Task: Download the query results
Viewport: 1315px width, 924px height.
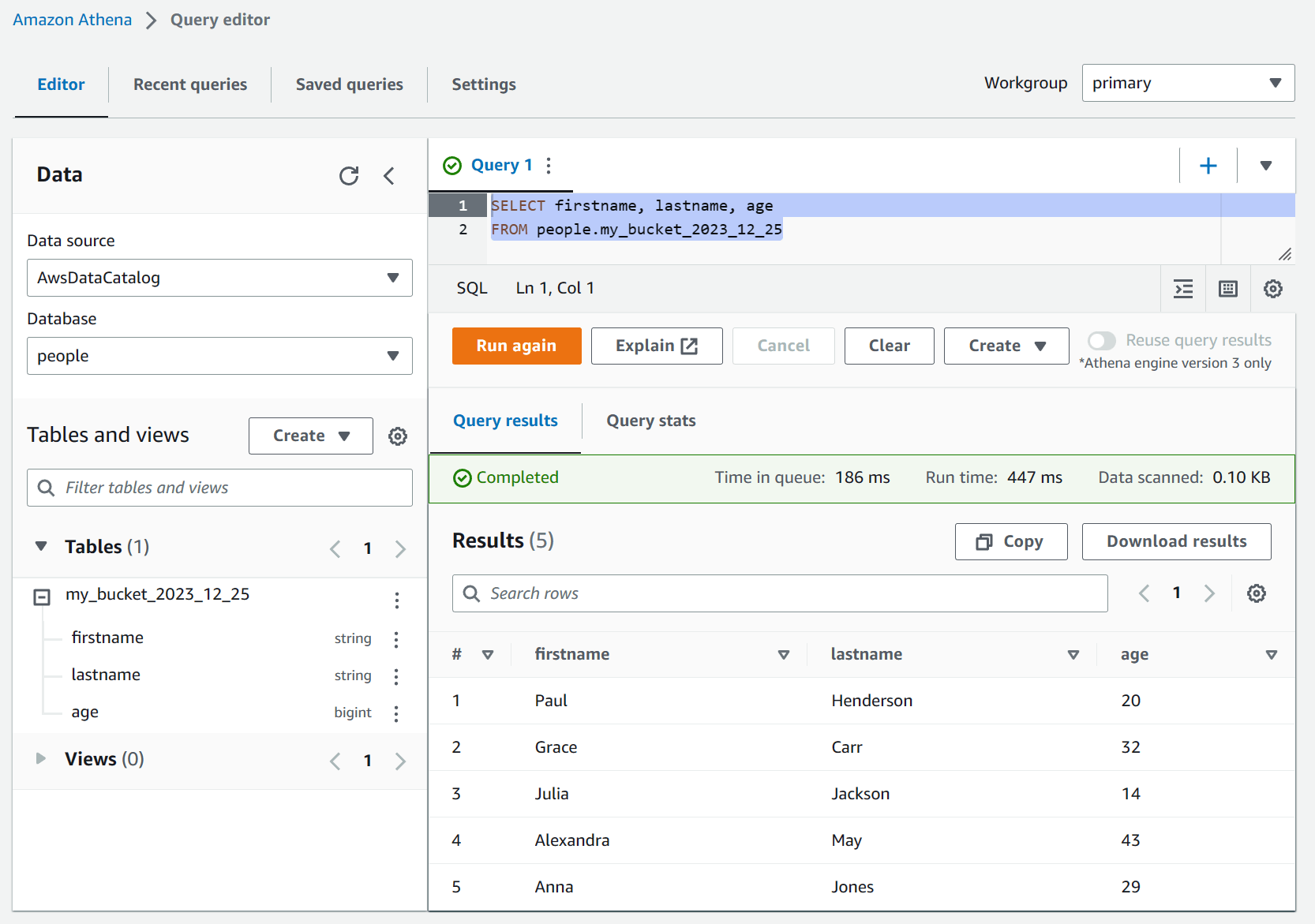Action: [x=1175, y=541]
